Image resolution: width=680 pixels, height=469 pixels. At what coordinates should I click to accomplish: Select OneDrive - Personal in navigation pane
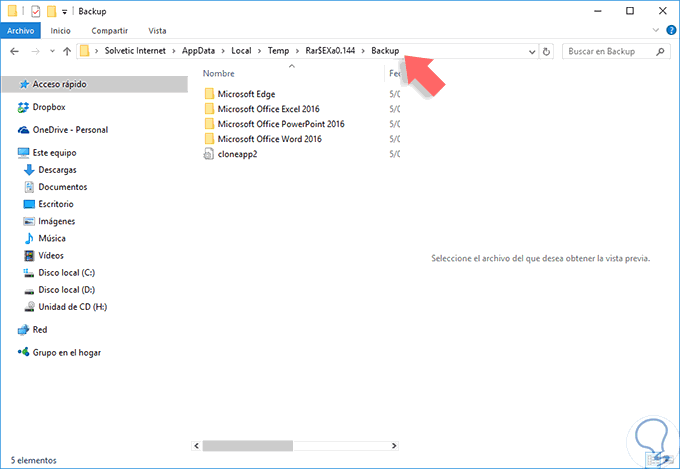tap(70, 130)
